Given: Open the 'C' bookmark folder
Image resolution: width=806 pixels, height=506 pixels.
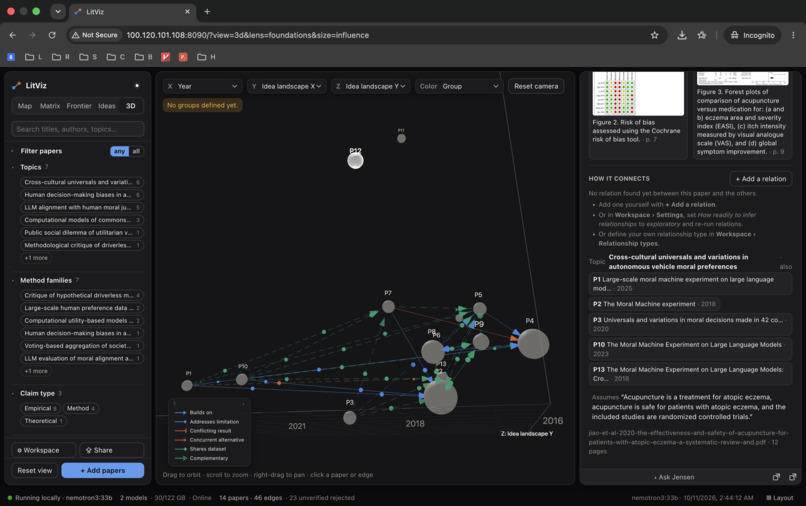Looking at the screenshot, I should 116,57.
